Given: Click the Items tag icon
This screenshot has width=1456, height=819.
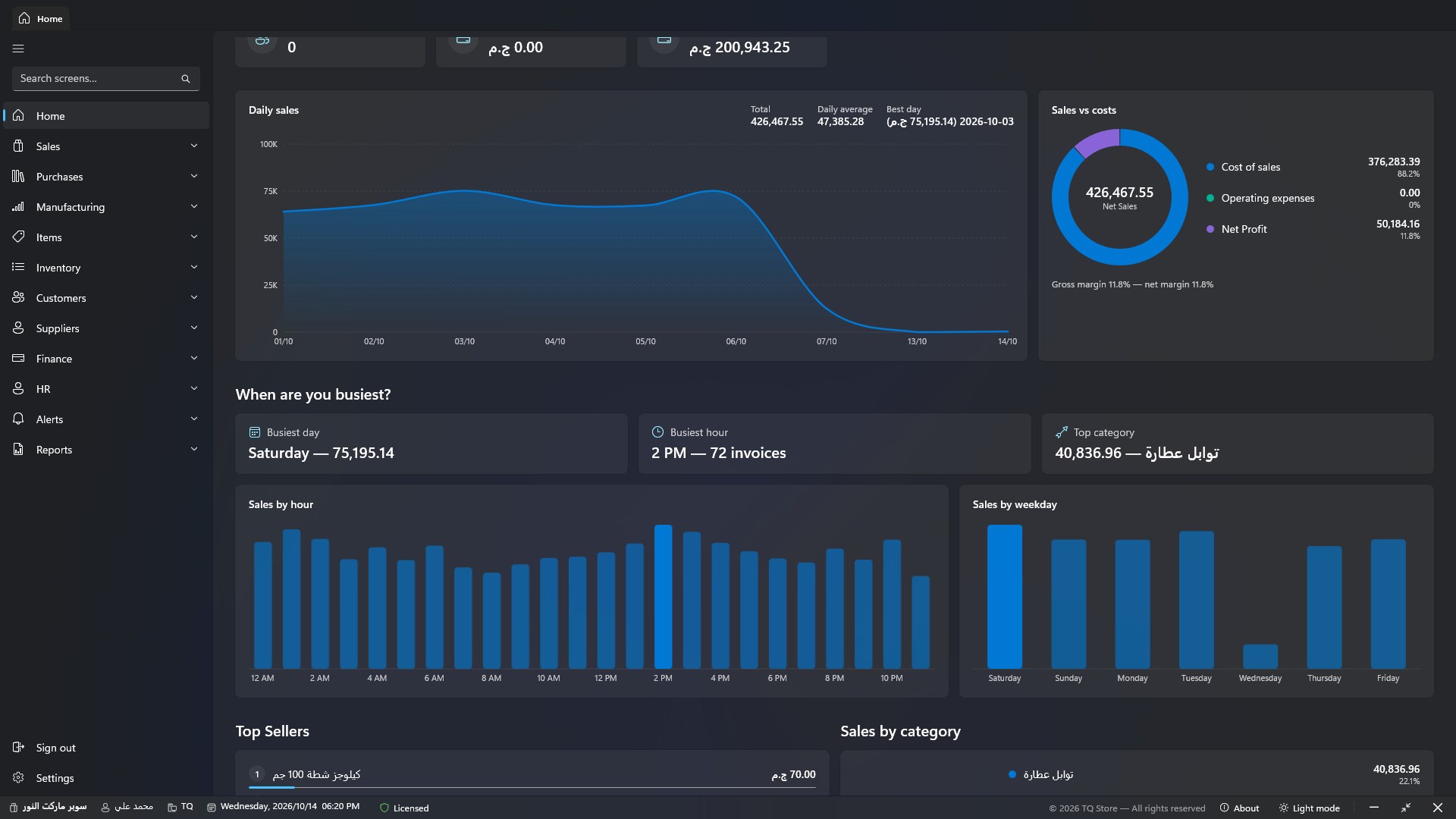Looking at the screenshot, I should click(18, 237).
